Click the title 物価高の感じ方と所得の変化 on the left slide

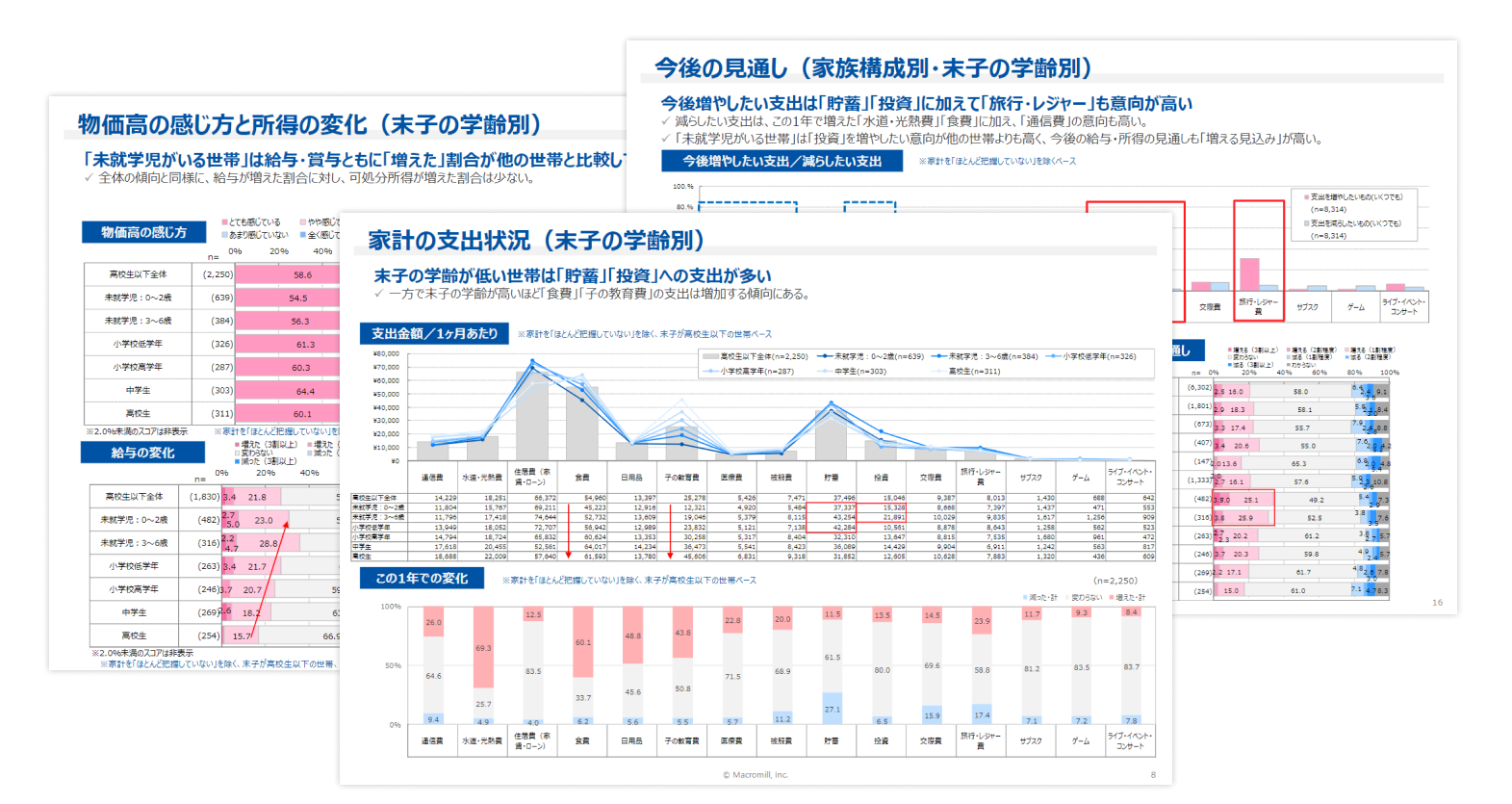click(310, 124)
